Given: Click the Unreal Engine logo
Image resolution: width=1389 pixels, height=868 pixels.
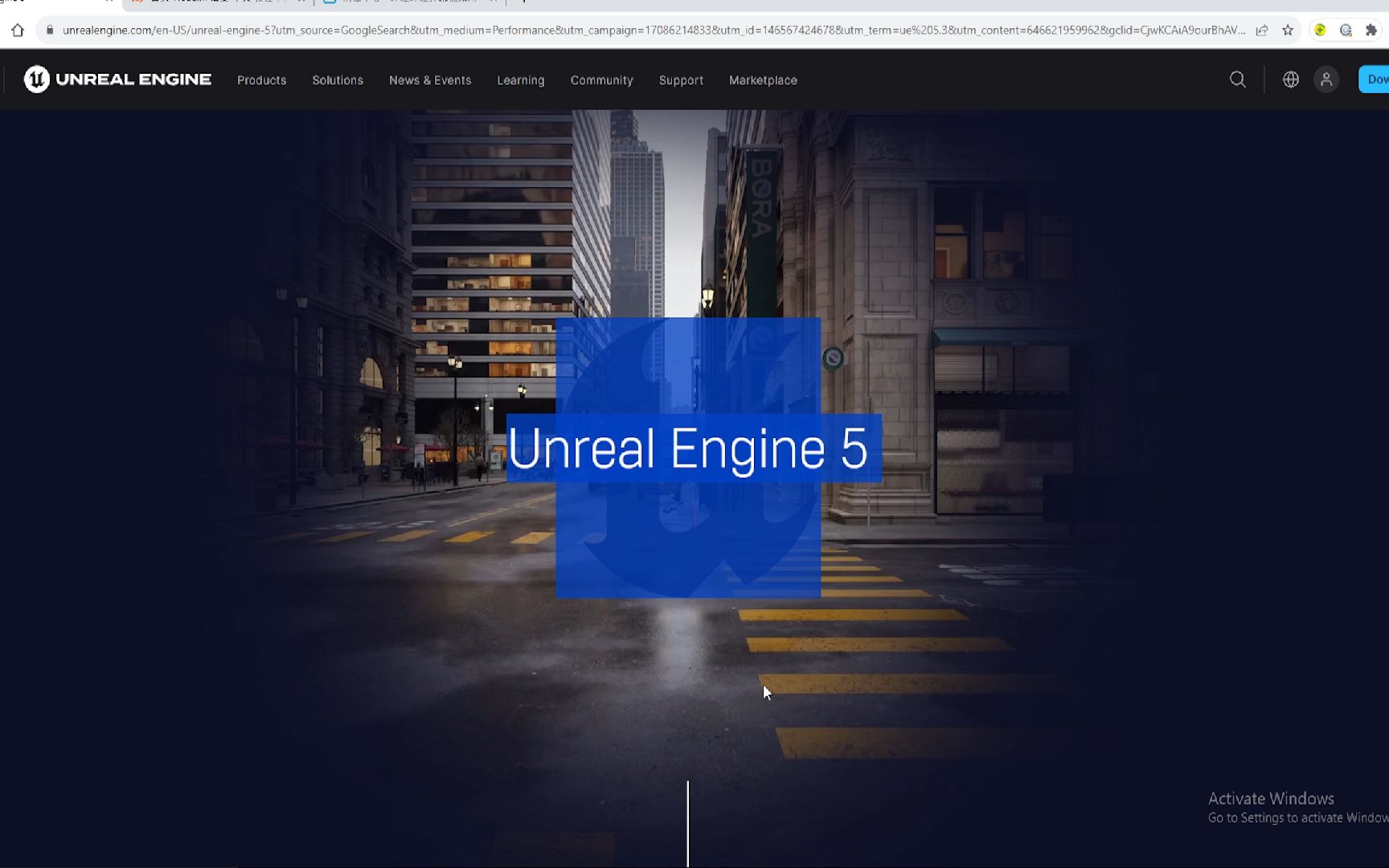Looking at the screenshot, I should coord(117,80).
